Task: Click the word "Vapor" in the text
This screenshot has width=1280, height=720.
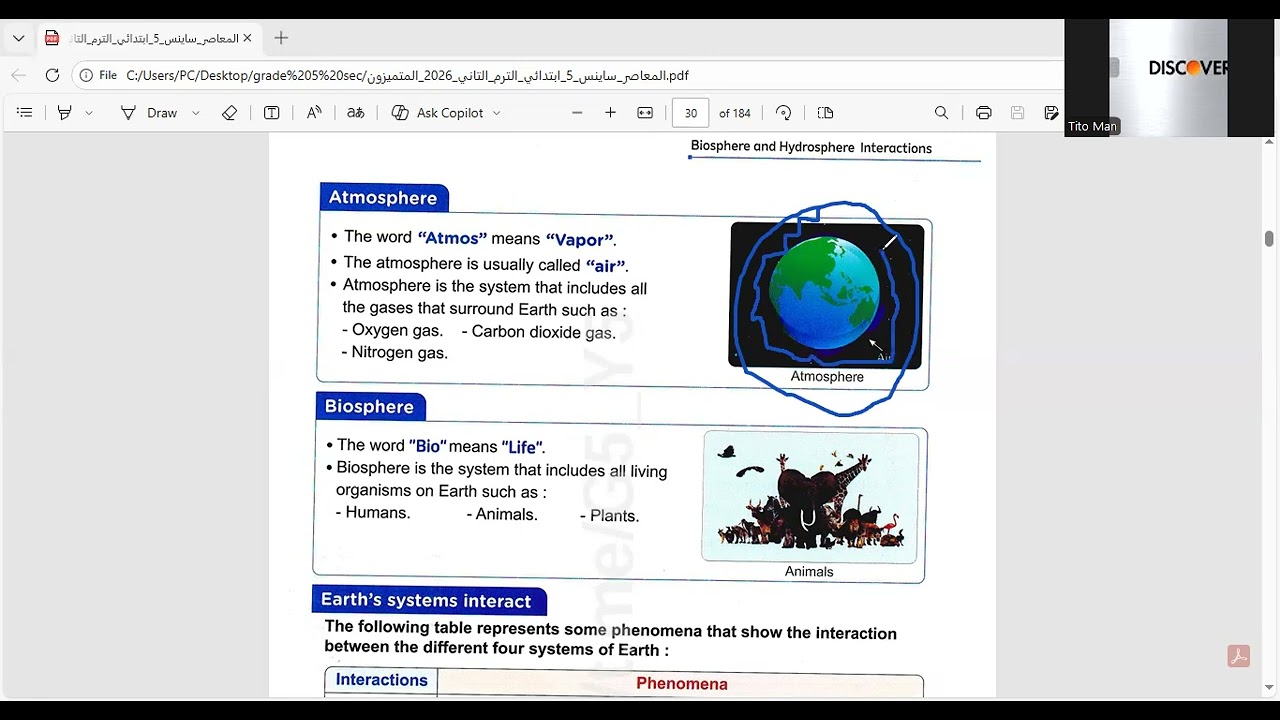Action: 579,240
